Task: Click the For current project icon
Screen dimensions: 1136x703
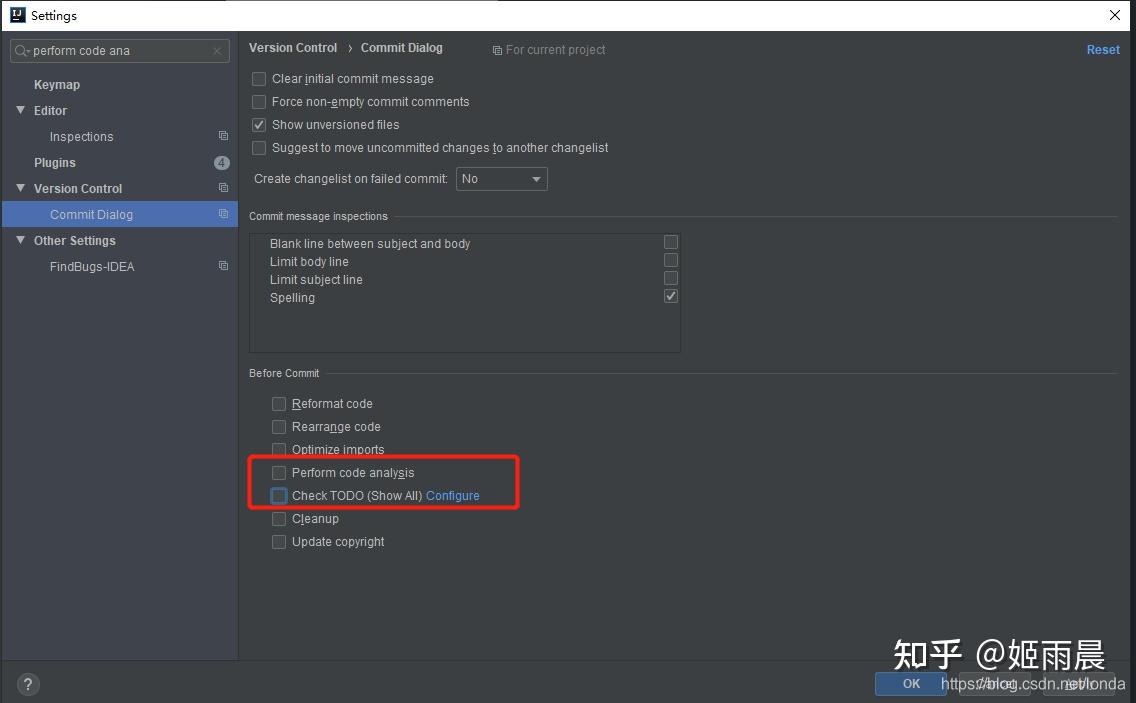Action: click(497, 50)
